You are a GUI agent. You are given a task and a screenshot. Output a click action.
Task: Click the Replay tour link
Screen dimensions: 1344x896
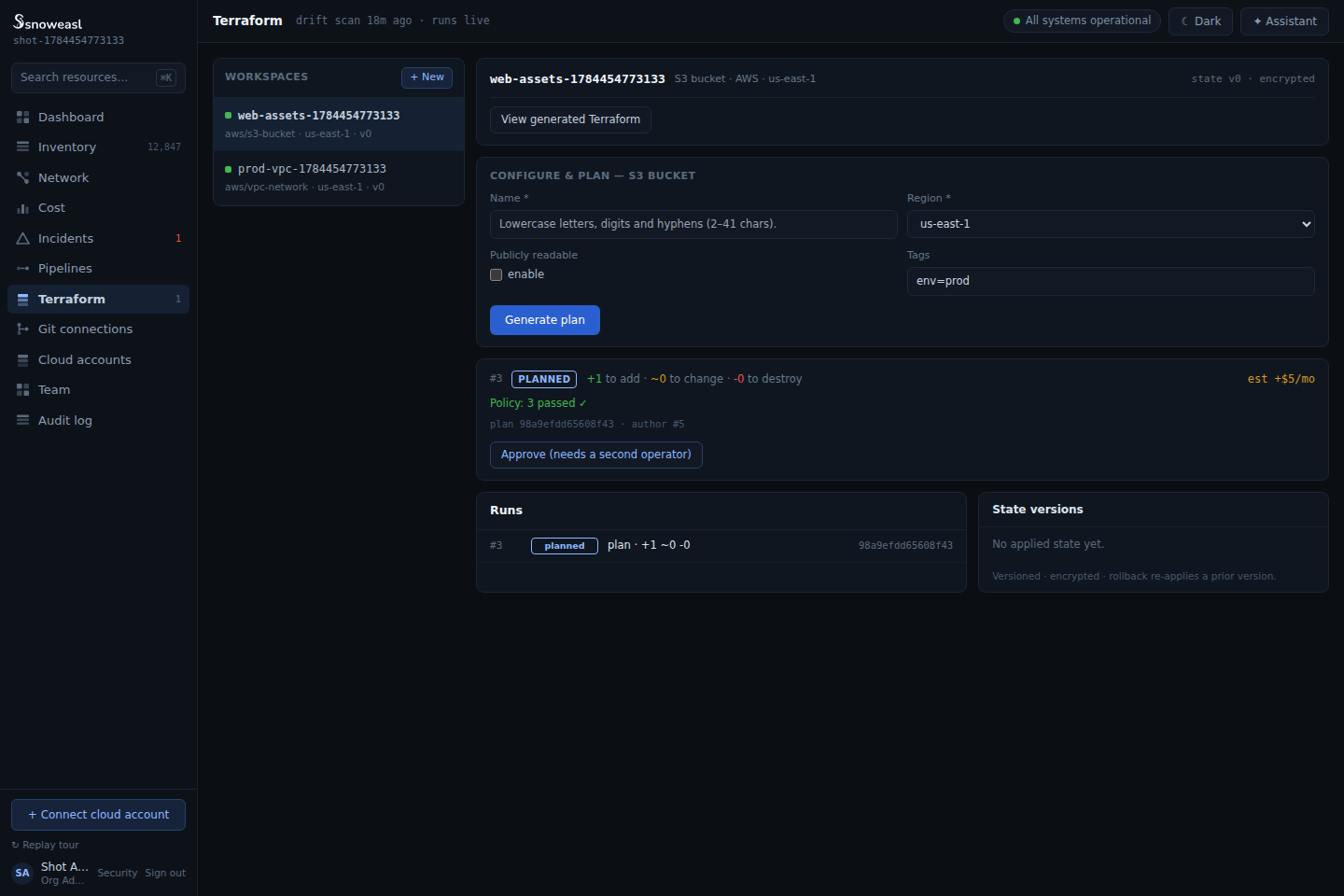point(46,845)
